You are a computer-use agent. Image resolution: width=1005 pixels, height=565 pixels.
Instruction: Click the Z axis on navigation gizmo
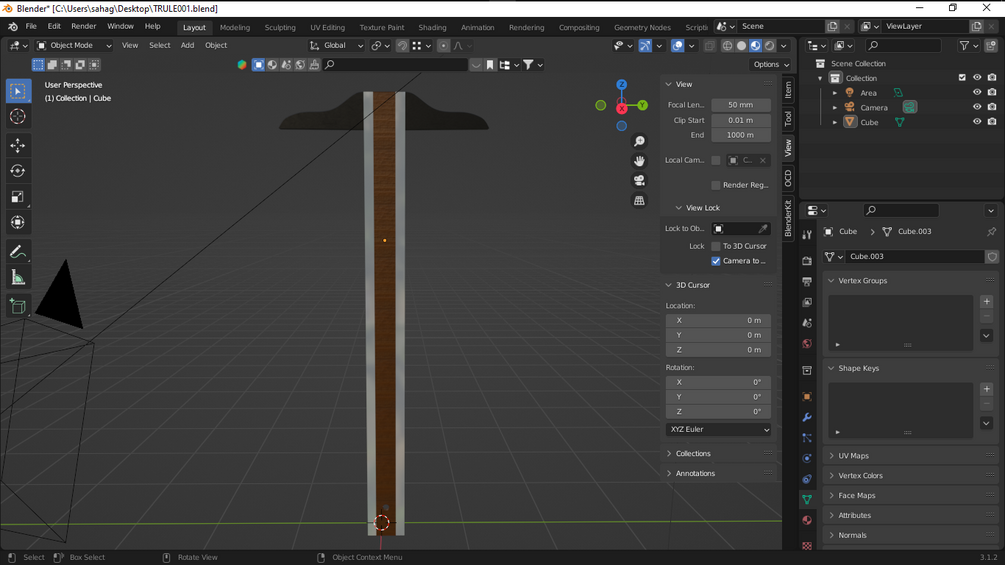pos(621,85)
